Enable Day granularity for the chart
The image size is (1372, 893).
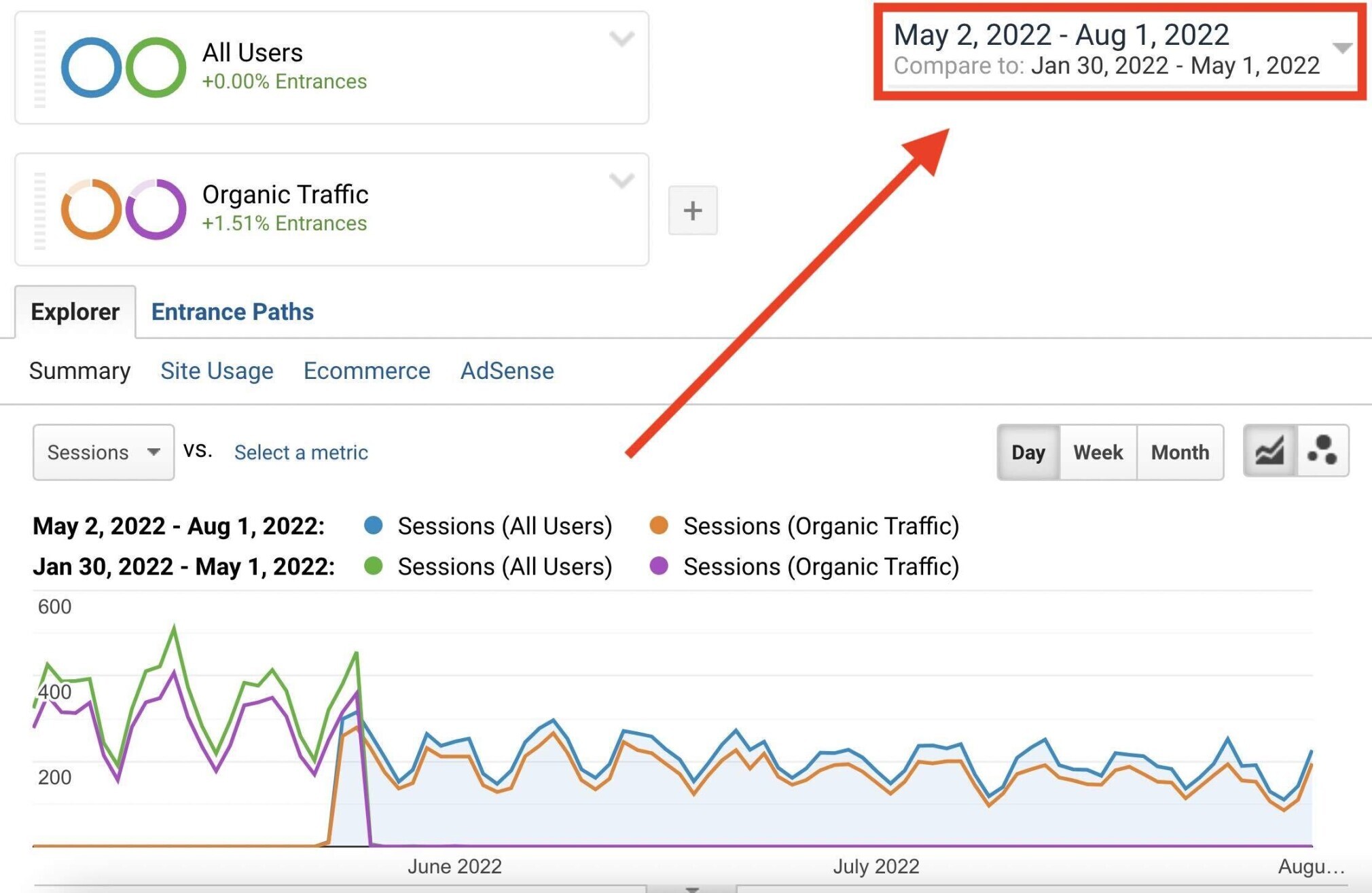[1027, 452]
